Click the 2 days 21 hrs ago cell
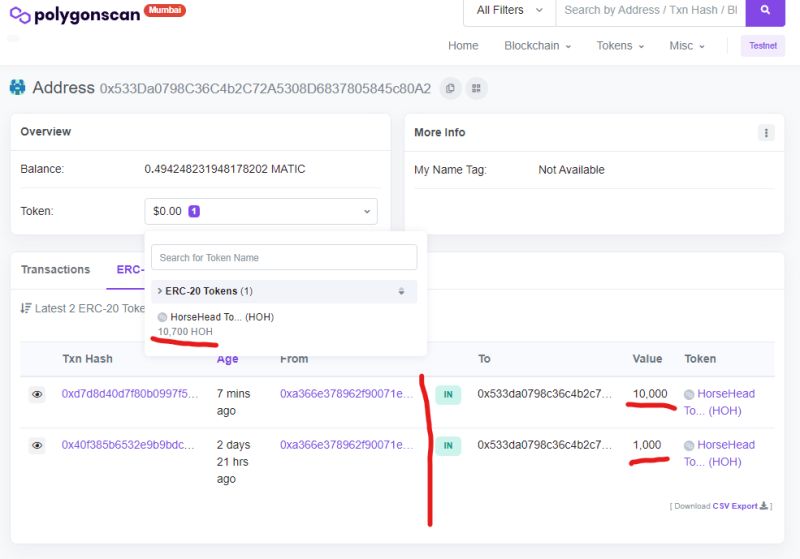 tap(233, 462)
